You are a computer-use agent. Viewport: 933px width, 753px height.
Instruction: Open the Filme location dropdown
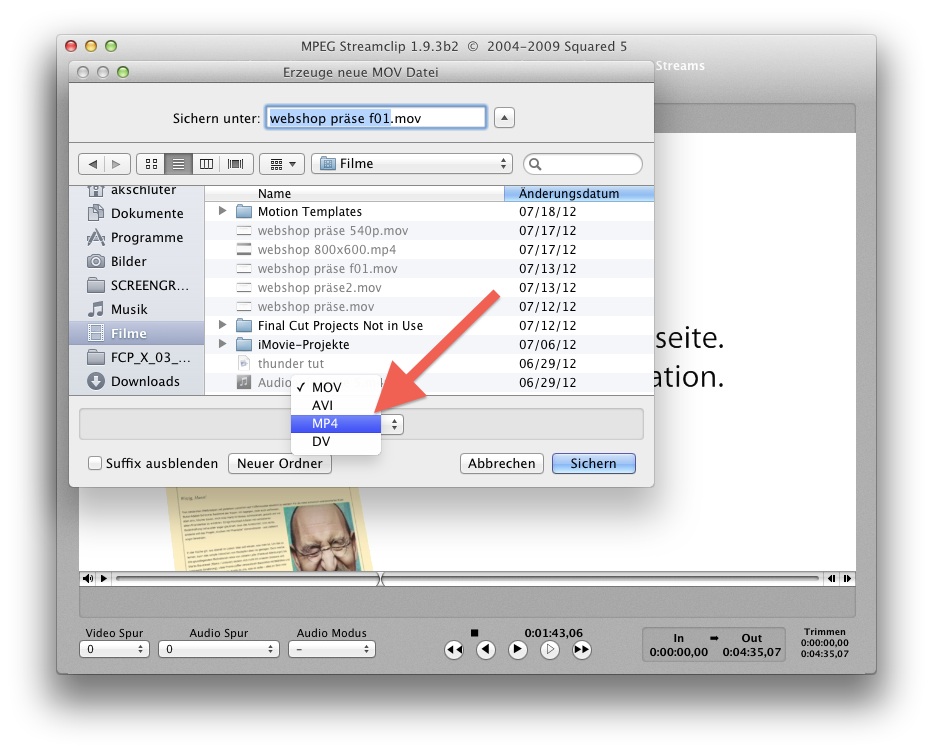(410, 163)
